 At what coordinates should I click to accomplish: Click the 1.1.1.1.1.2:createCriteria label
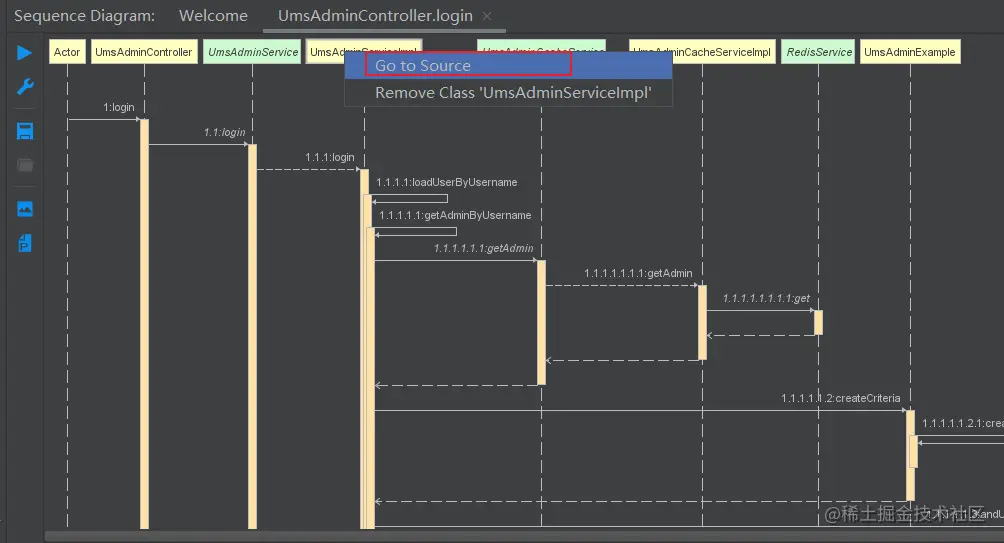click(841, 398)
